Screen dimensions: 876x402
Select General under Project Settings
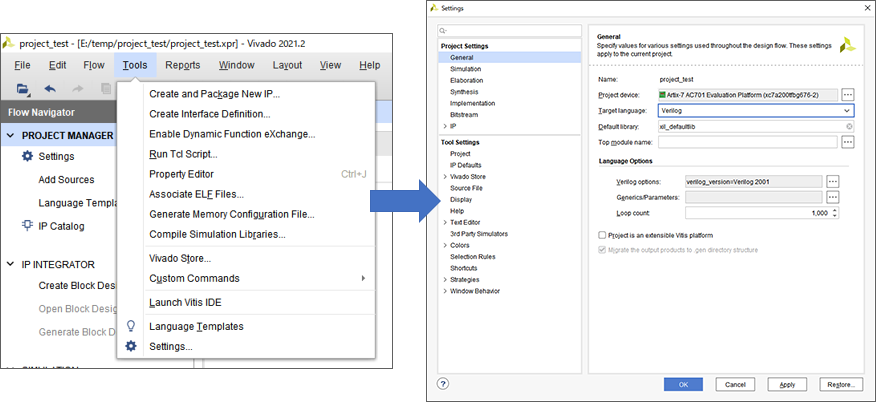click(510, 58)
